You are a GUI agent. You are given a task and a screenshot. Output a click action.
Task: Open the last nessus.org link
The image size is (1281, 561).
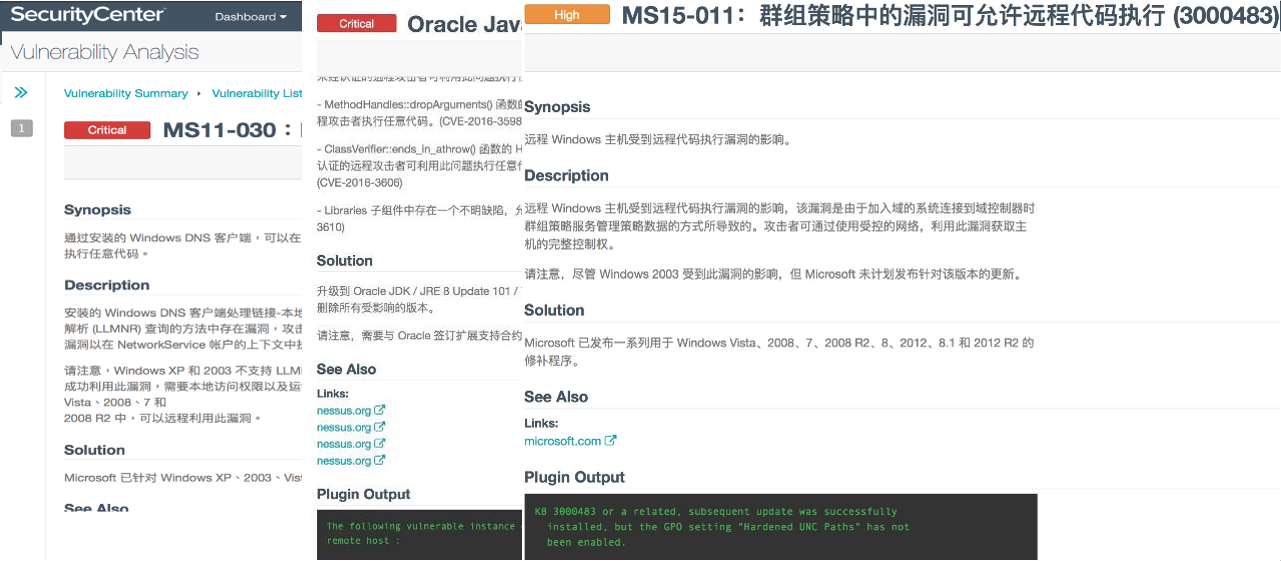344,461
